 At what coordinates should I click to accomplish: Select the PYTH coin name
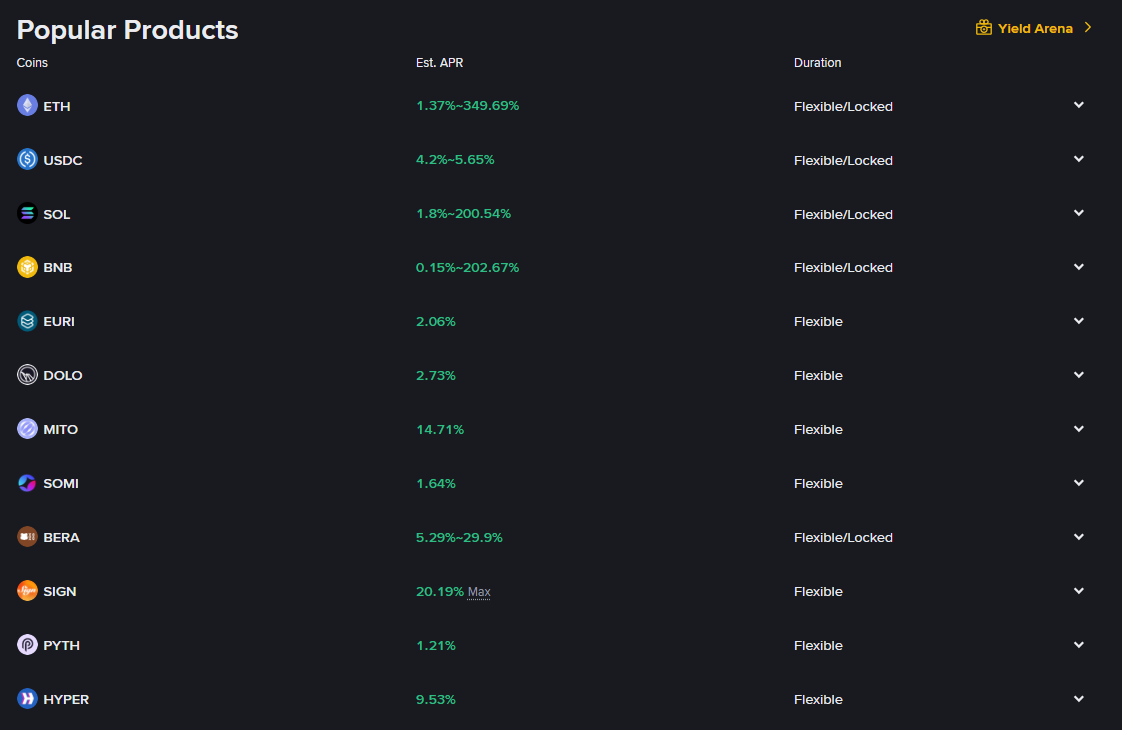[x=61, y=646]
